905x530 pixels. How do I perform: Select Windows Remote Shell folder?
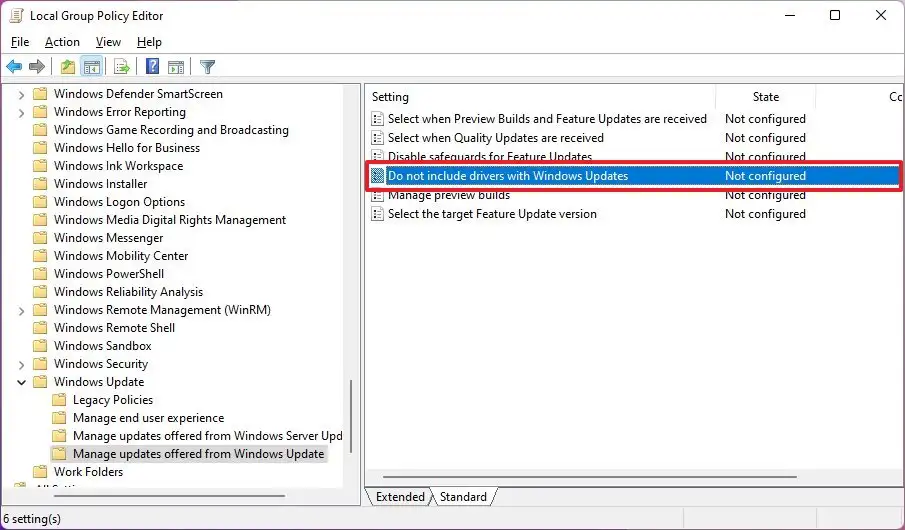(x=114, y=328)
